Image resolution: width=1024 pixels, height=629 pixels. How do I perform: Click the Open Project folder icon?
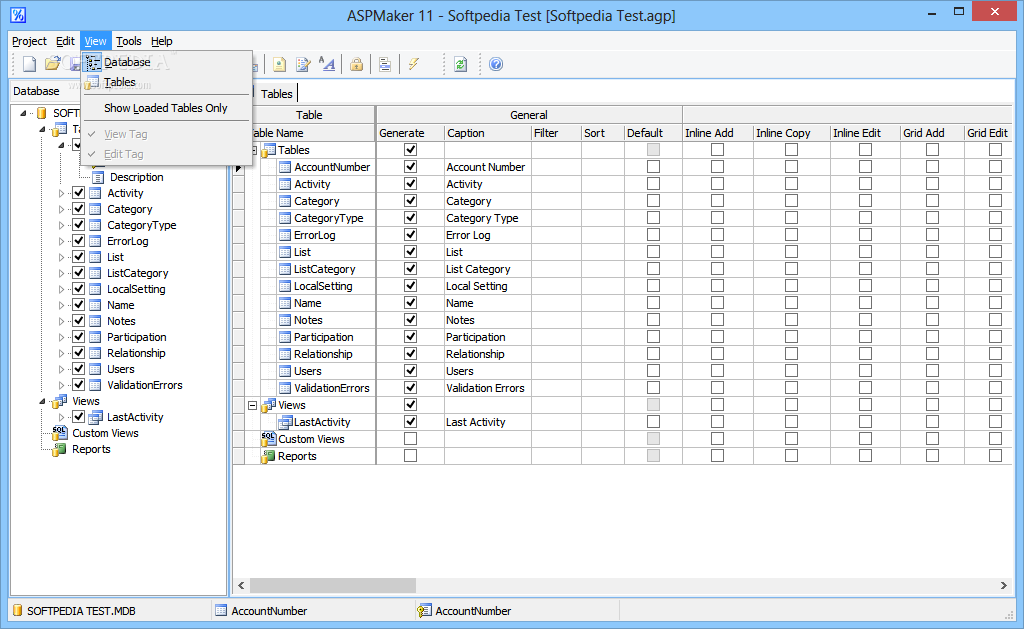coord(52,63)
